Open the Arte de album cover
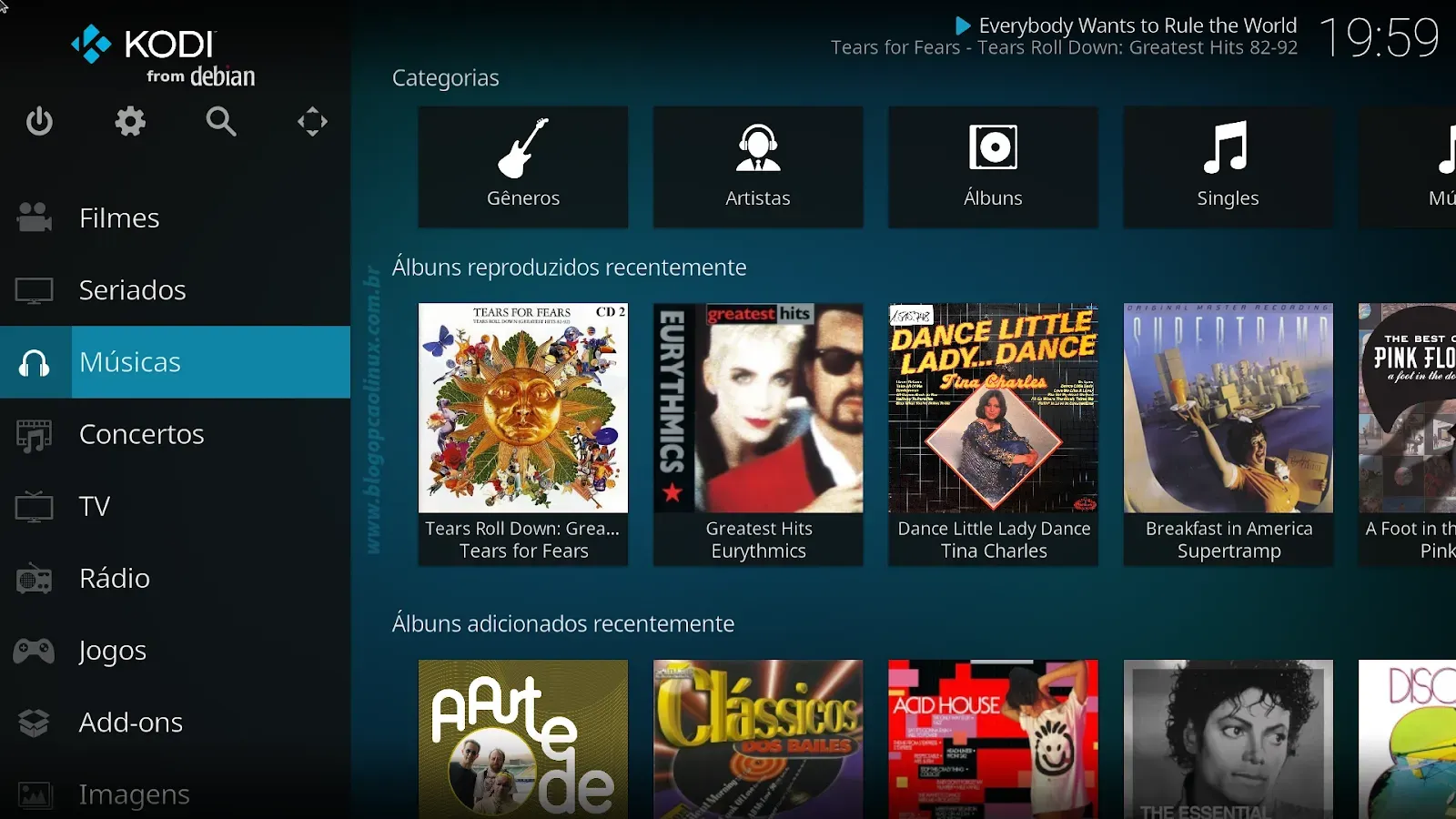1456x819 pixels. pyautogui.click(x=523, y=739)
